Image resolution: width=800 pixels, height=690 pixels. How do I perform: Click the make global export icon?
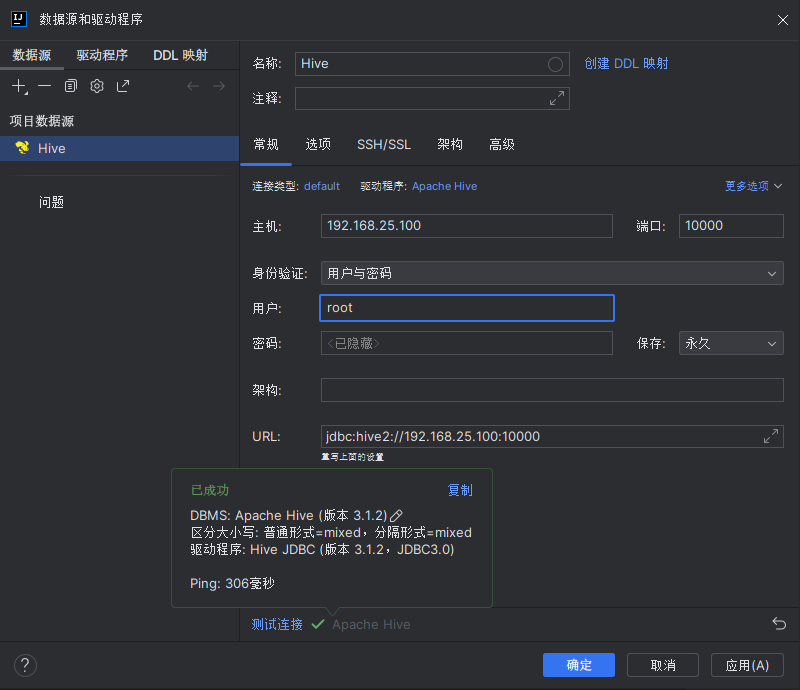pyautogui.click(x=123, y=87)
